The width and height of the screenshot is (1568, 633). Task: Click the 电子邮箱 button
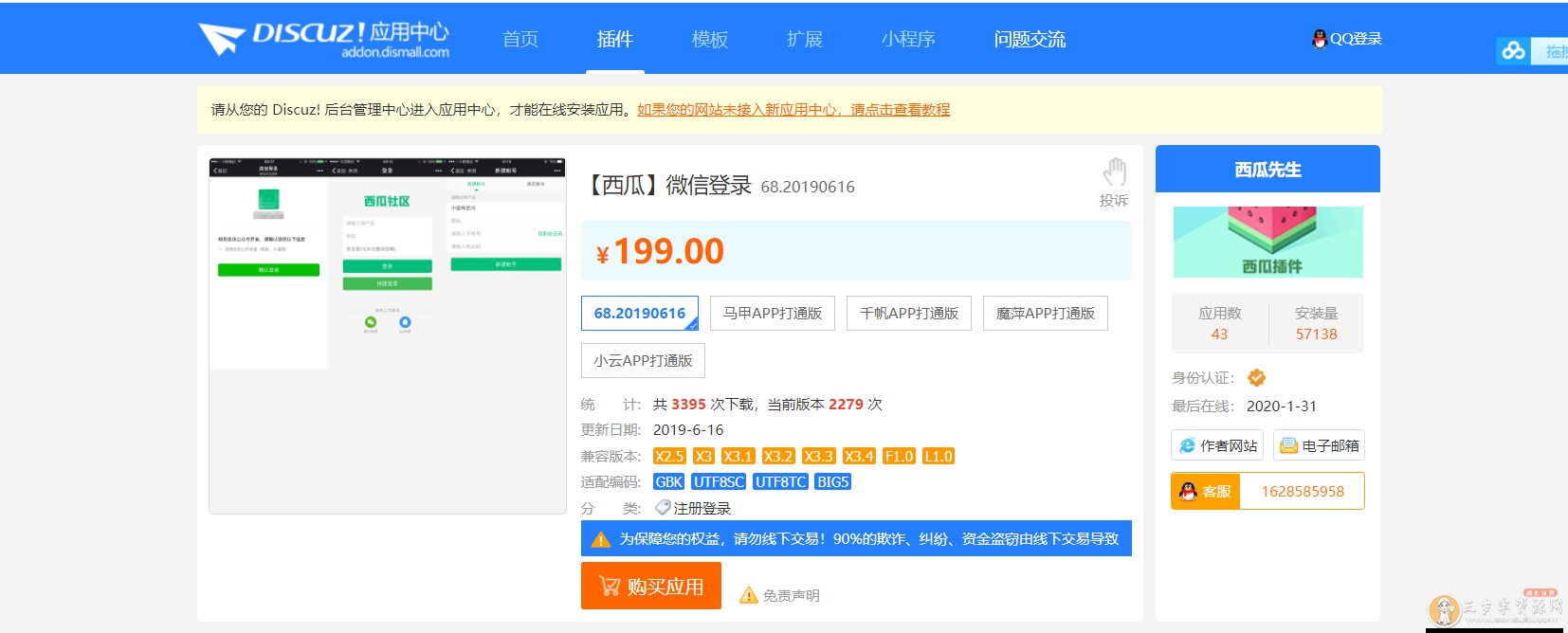pos(1319,445)
